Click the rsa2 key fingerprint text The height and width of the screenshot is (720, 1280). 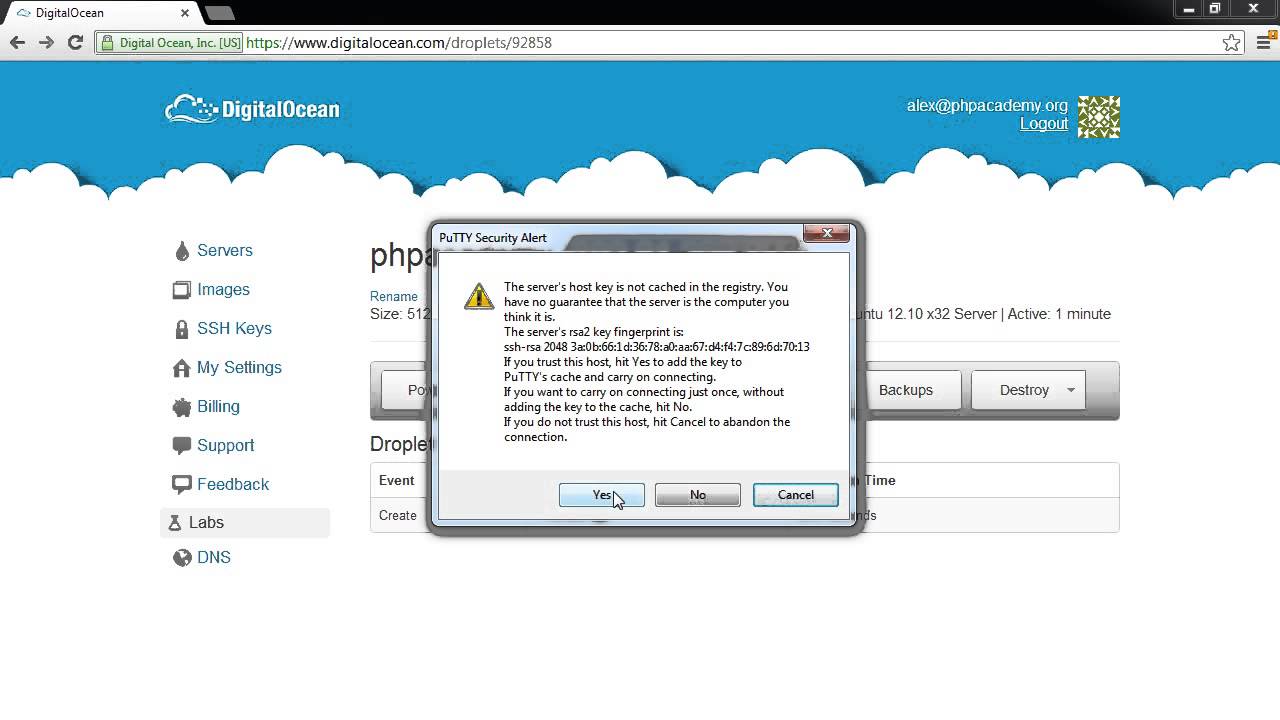tap(657, 347)
